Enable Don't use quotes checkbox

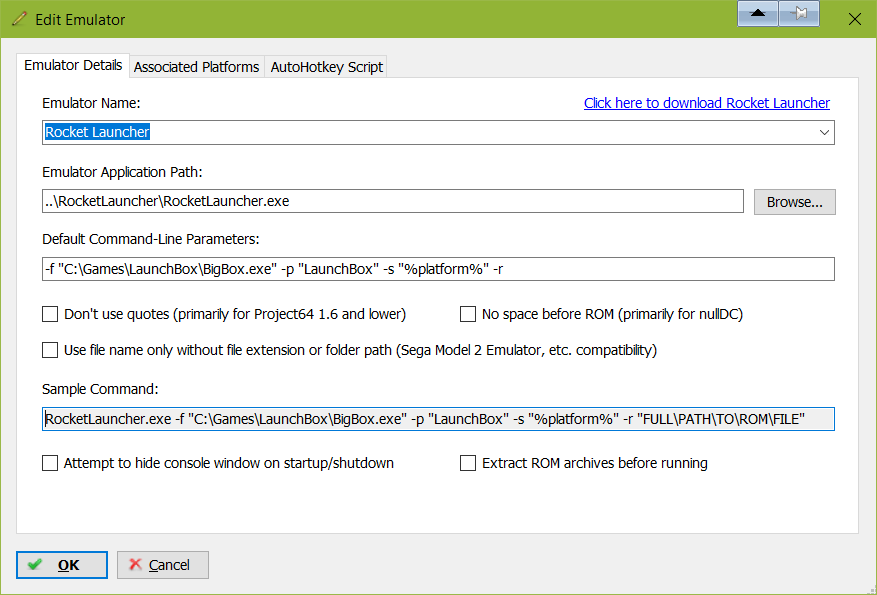(50, 314)
